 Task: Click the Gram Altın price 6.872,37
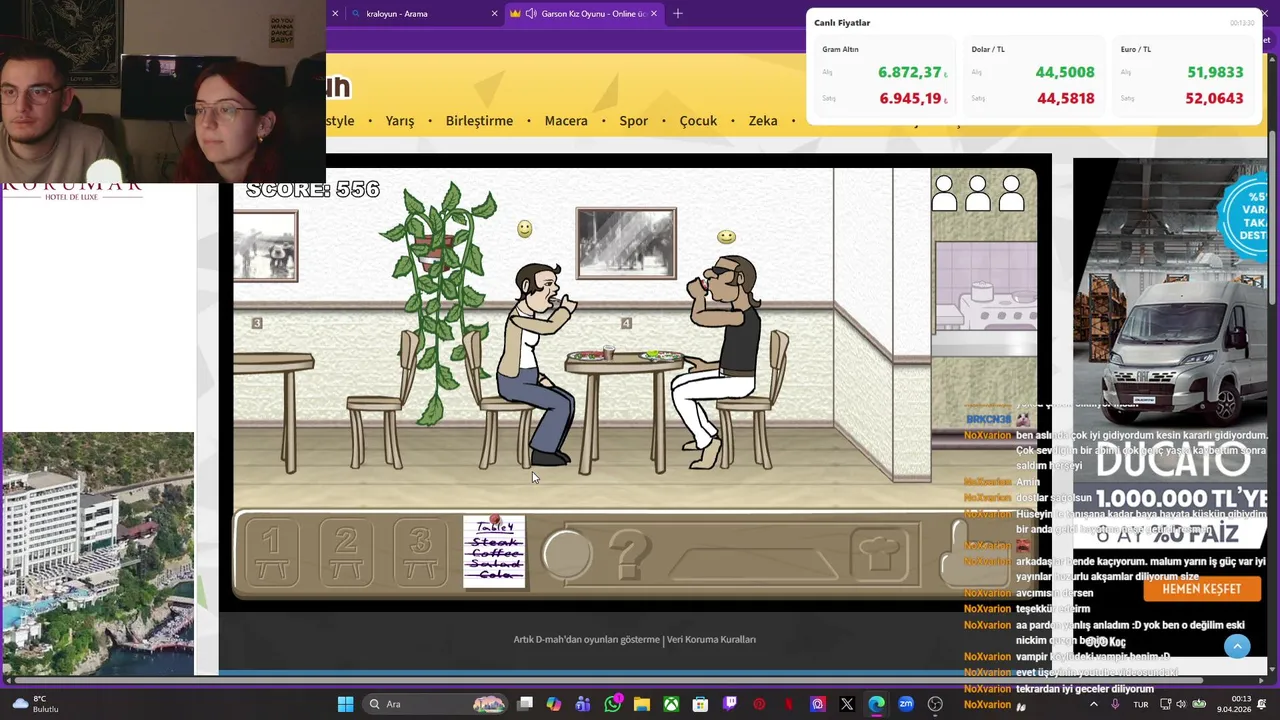910,72
